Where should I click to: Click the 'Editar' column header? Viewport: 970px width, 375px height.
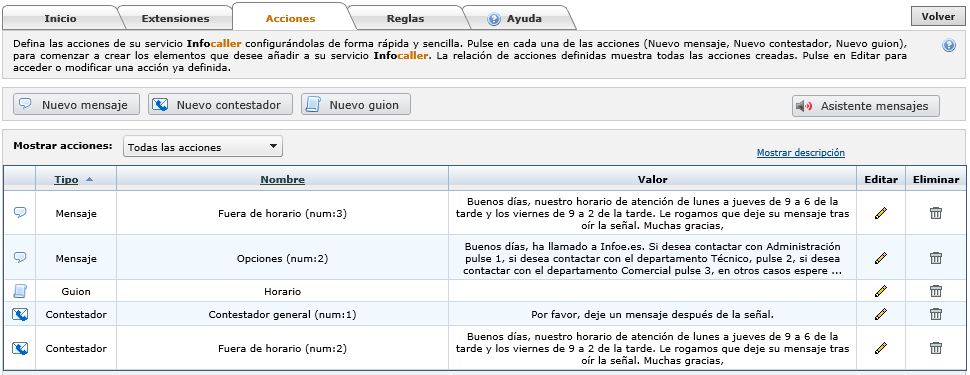[x=881, y=179]
